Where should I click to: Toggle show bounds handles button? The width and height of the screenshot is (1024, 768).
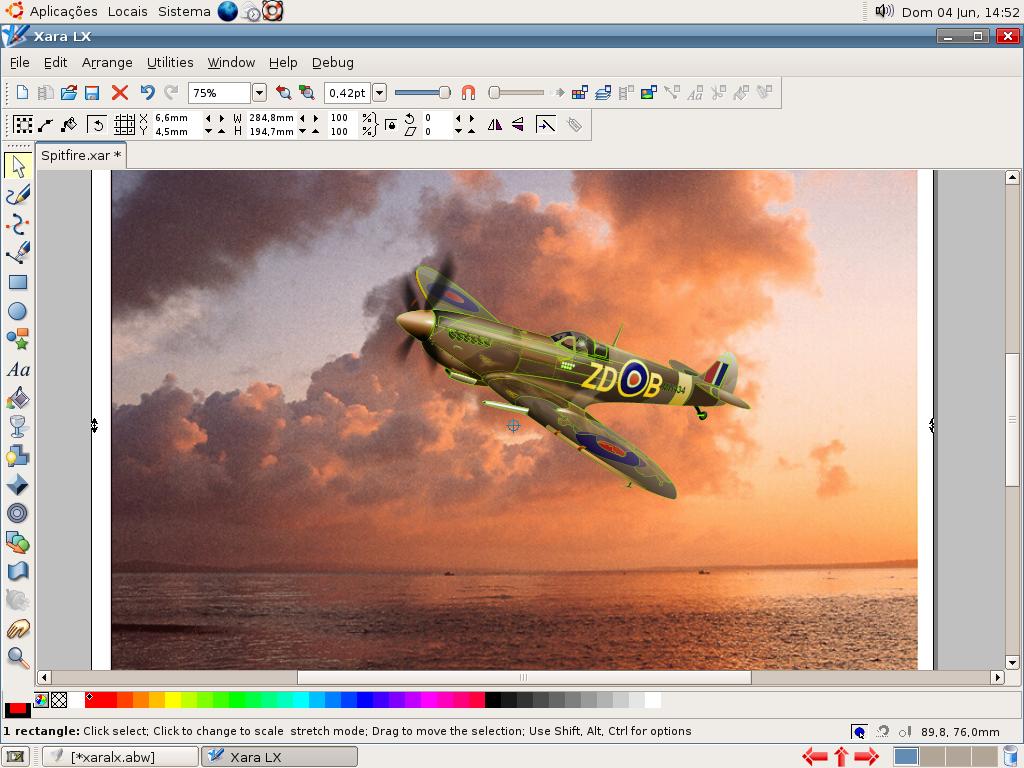point(23,124)
